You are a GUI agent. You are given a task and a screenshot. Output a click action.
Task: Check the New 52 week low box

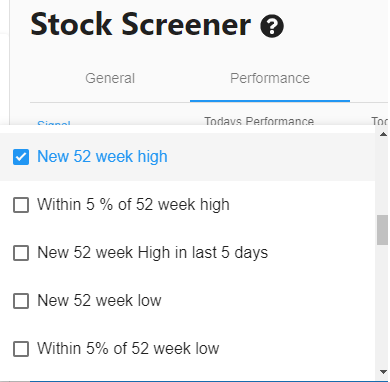(21, 301)
